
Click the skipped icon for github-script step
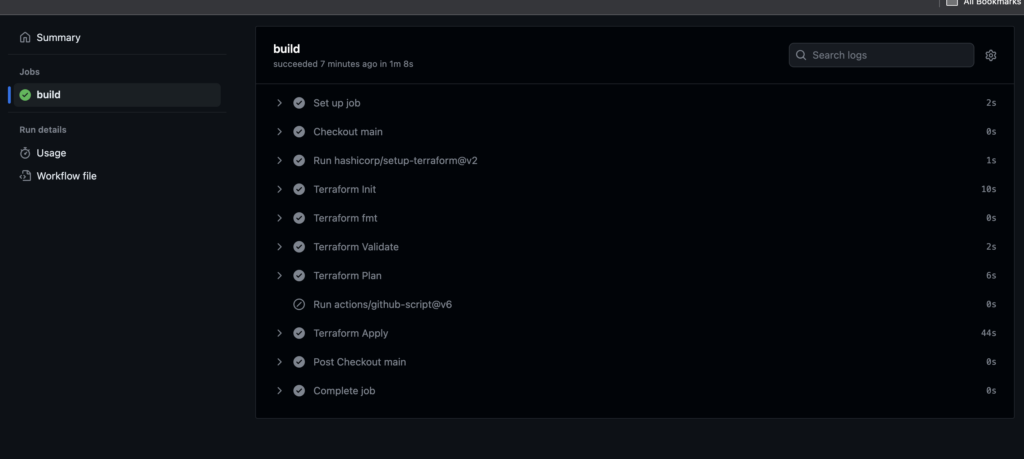(299, 304)
